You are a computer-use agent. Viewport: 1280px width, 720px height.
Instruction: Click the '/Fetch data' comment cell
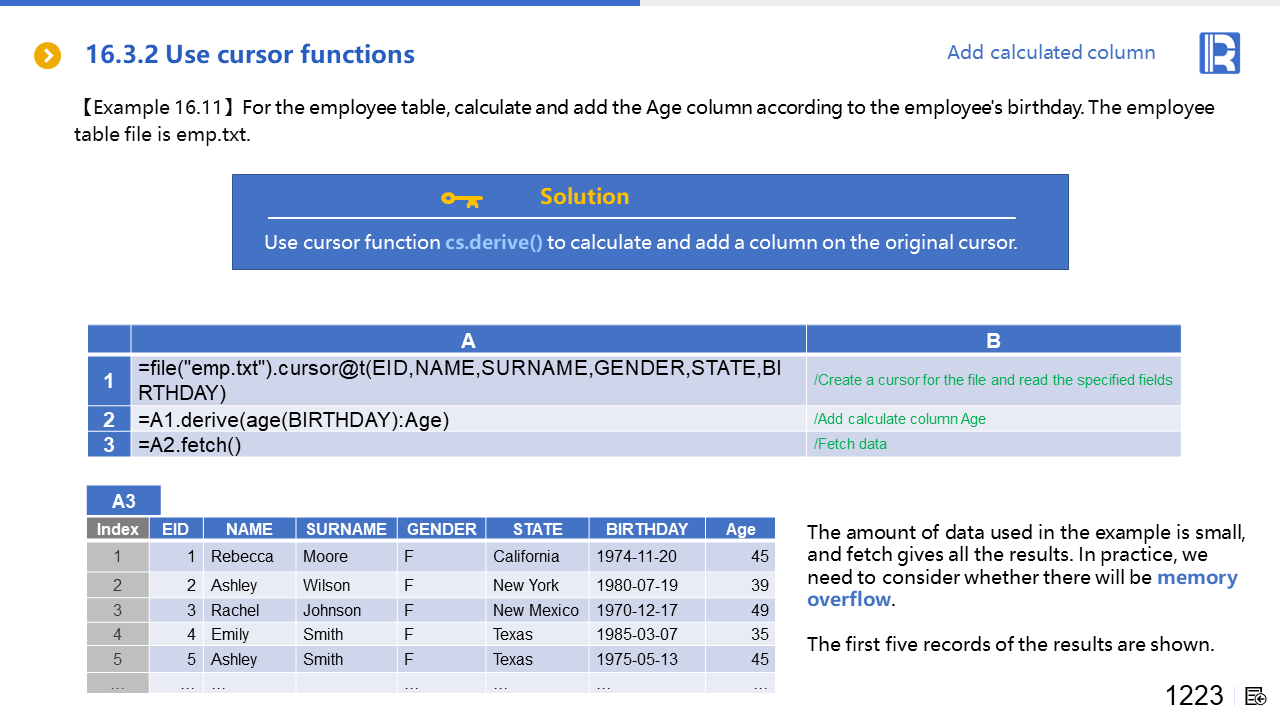coord(992,444)
